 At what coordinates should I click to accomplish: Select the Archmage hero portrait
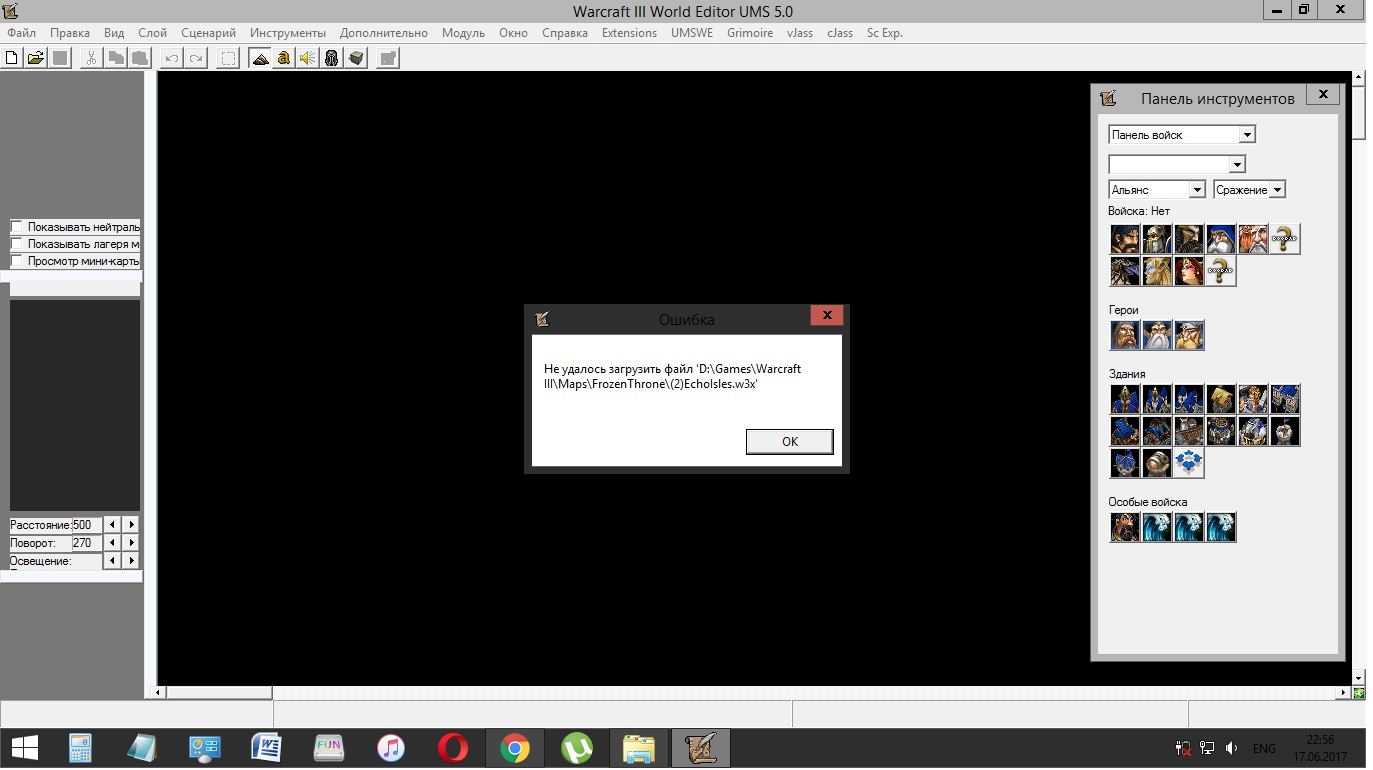[x=1157, y=335]
